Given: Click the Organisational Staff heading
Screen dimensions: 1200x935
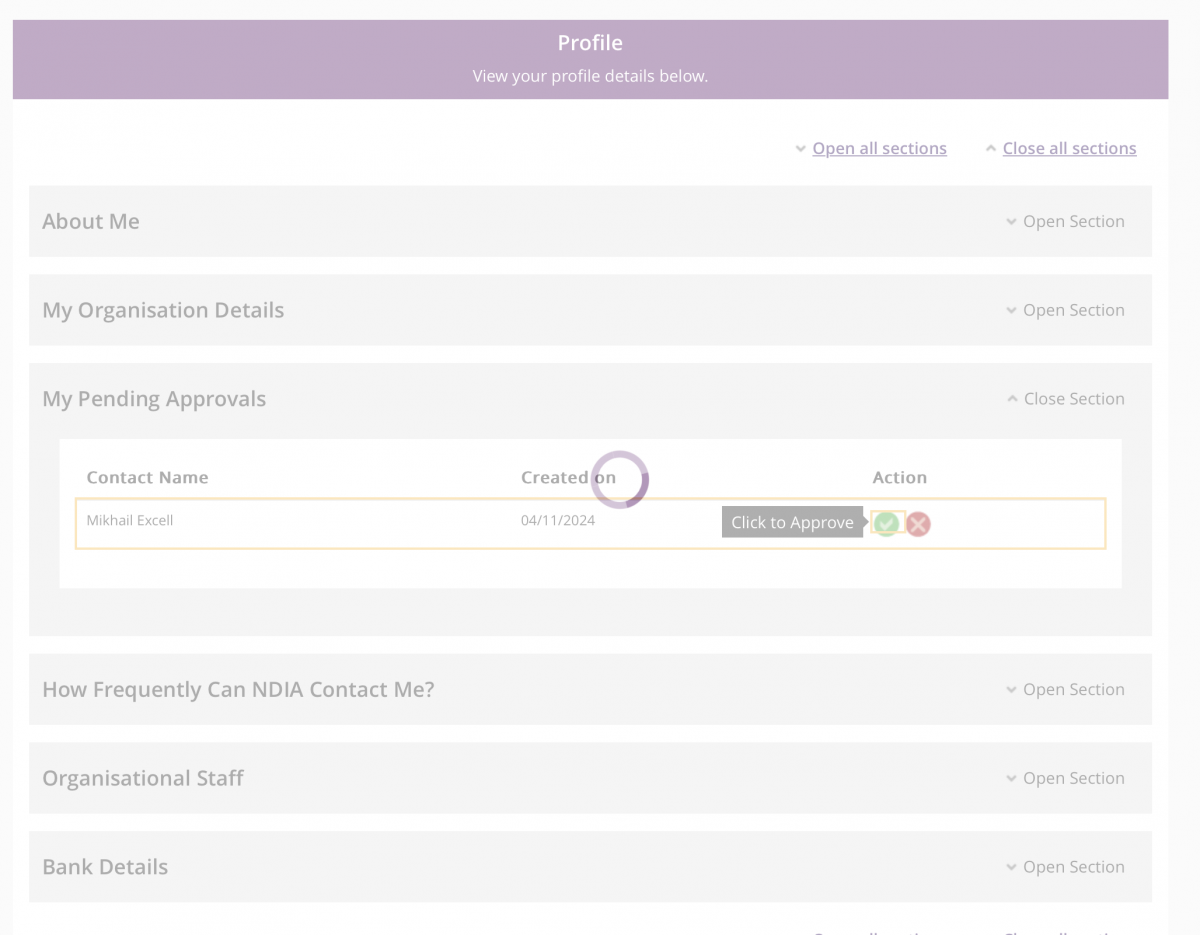Looking at the screenshot, I should click(x=143, y=778).
